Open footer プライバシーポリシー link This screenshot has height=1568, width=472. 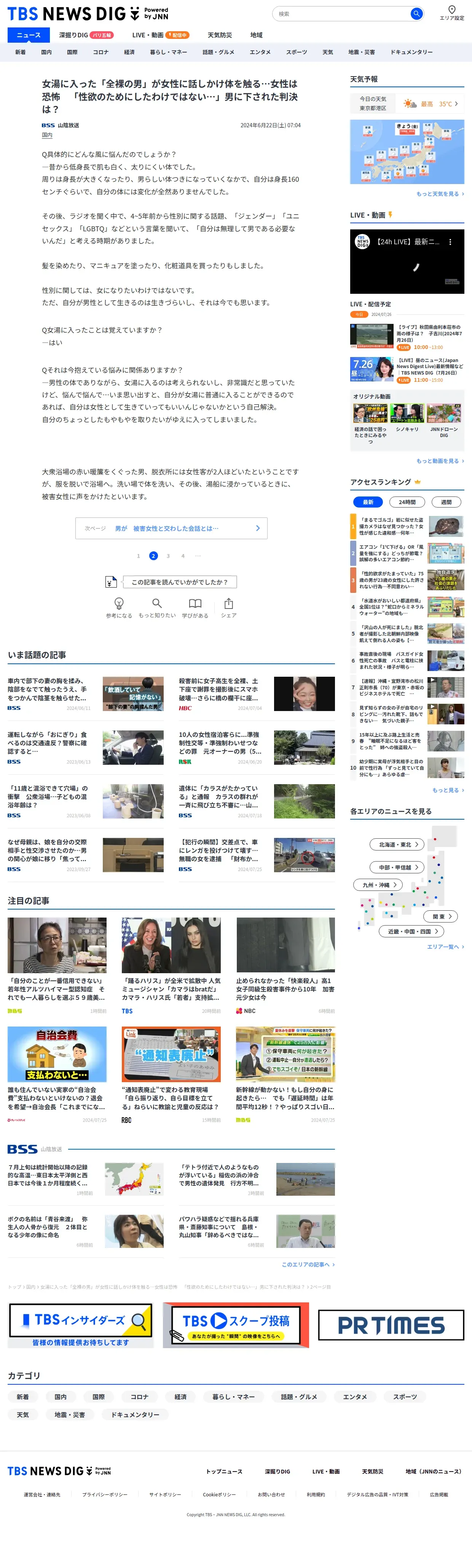coord(105,1494)
